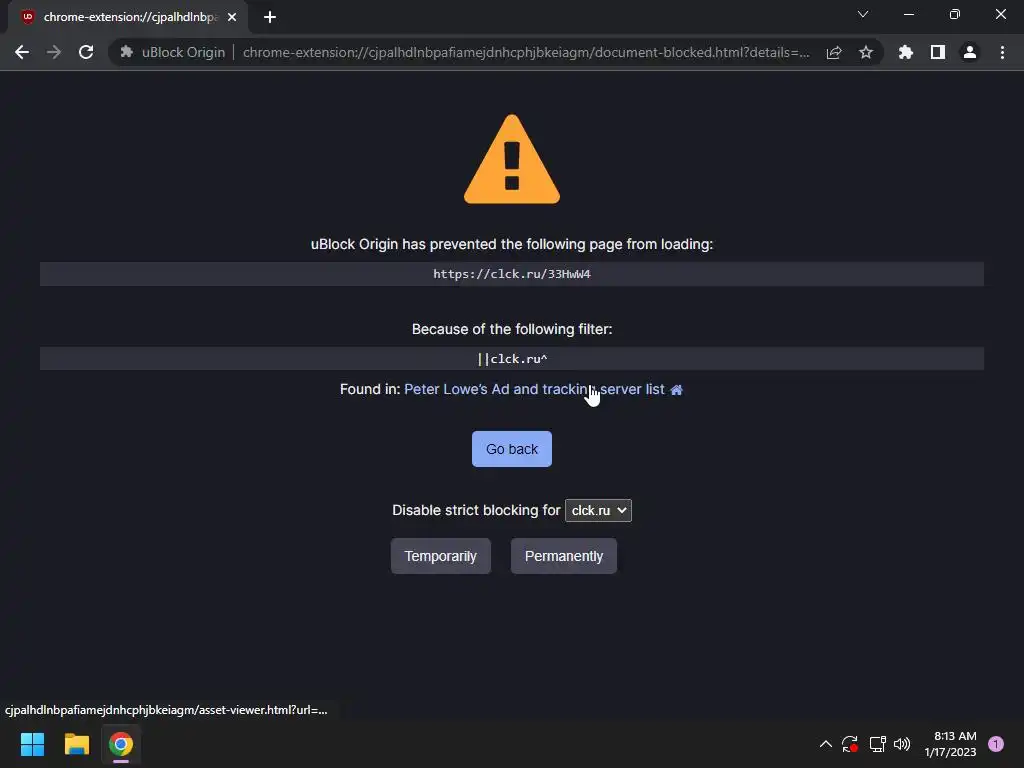1024x768 pixels.
Task: Open Peter Lowe's Ad and tracking list link
Action: click(534, 389)
